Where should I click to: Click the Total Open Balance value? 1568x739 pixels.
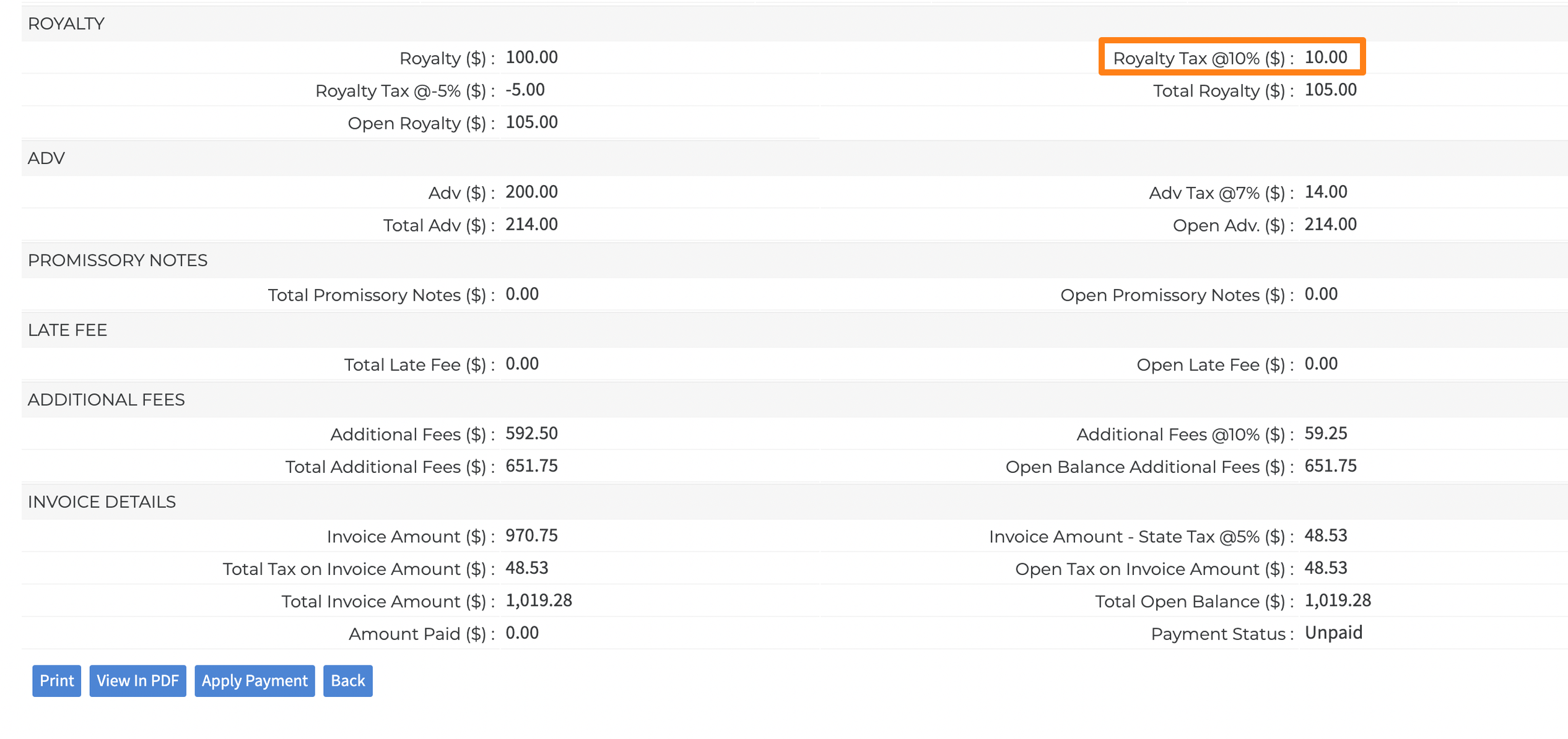1337,600
